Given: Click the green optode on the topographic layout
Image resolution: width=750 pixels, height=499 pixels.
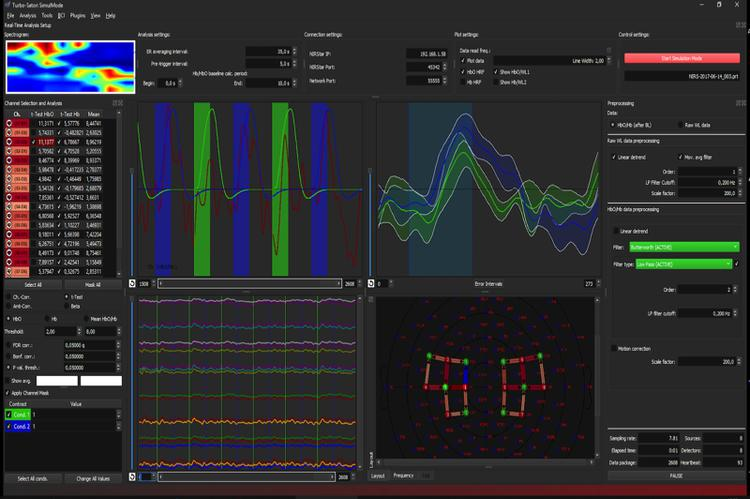Looking at the screenshot, I should click(x=427, y=356).
